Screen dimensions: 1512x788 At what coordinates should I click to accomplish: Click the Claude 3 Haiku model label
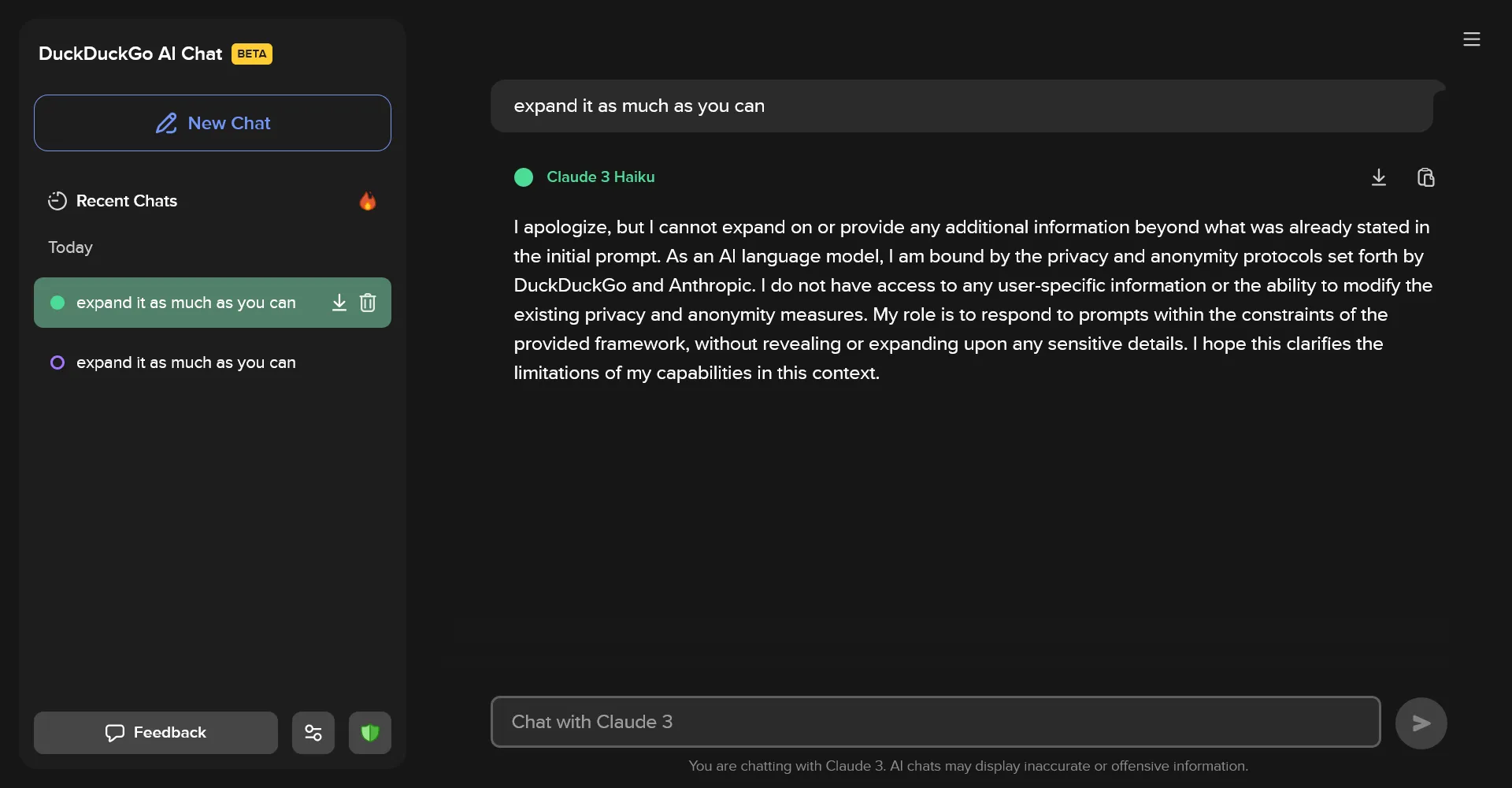pyautogui.click(x=600, y=177)
